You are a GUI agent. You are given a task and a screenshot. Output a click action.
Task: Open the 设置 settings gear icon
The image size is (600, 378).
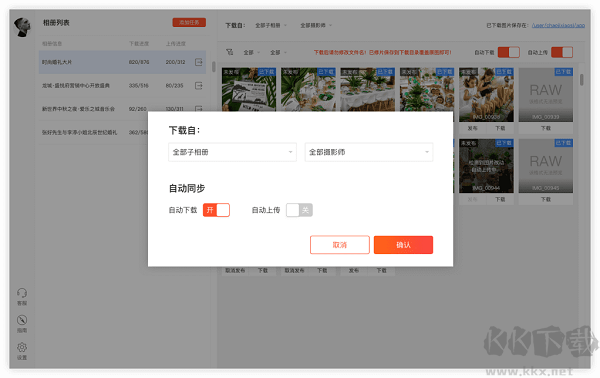point(22,351)
